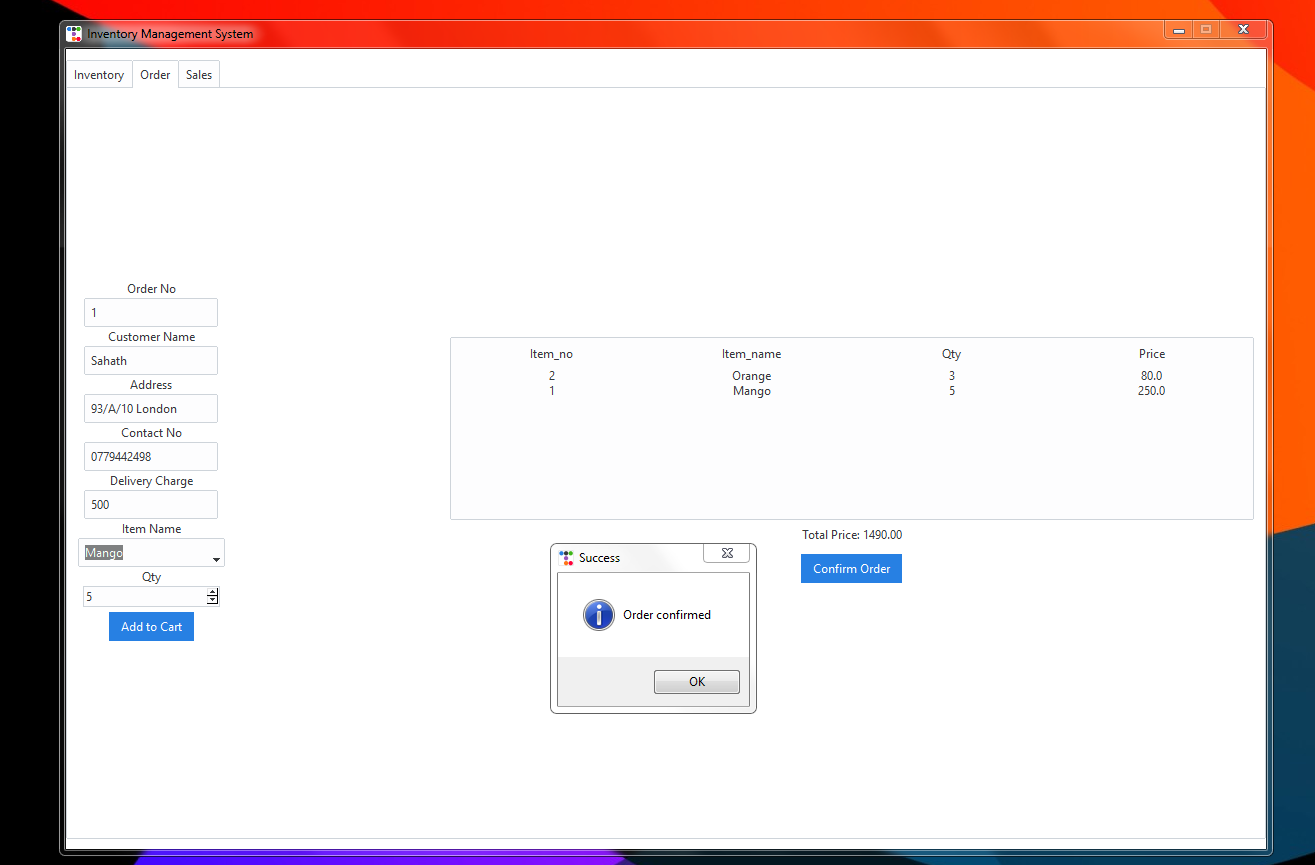Viewport: 1315px width, 865px height.
Task: Click the Confirm Order button
Action: [851, 569]
